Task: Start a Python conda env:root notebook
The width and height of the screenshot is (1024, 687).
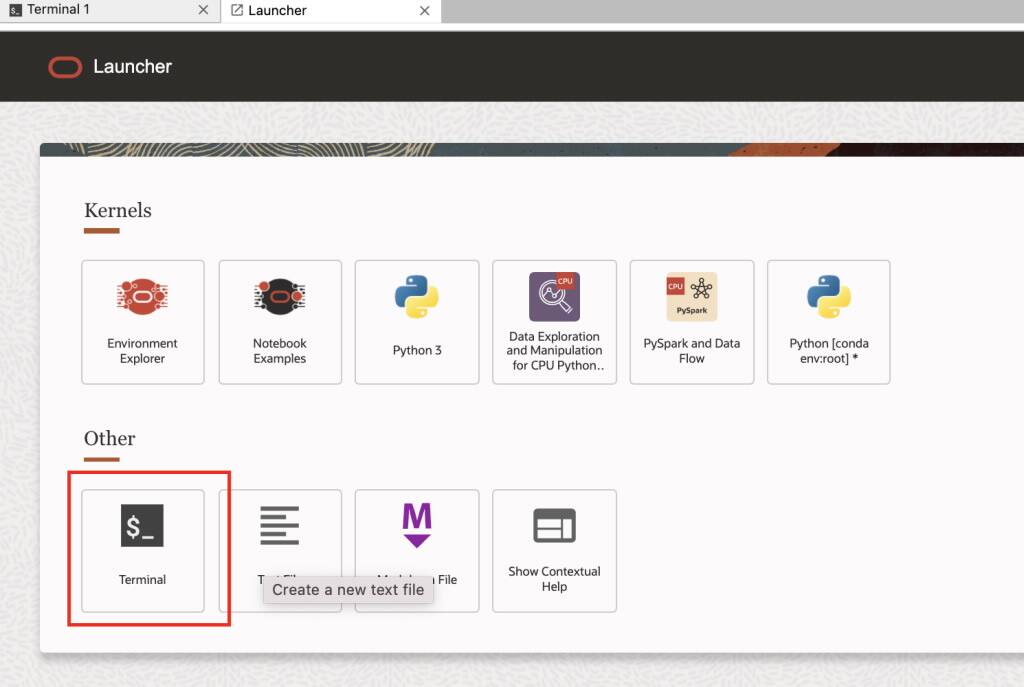Action: coord(828,322)
